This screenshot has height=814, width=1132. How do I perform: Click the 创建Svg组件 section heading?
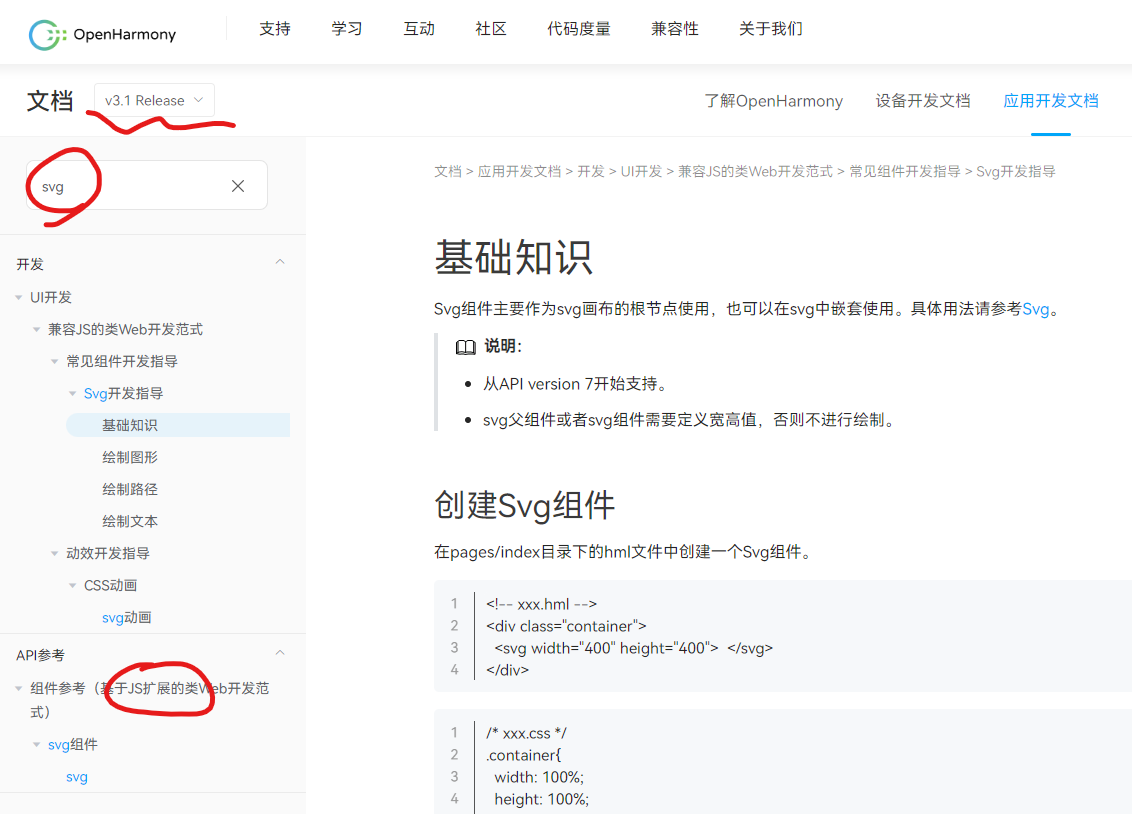524,505
